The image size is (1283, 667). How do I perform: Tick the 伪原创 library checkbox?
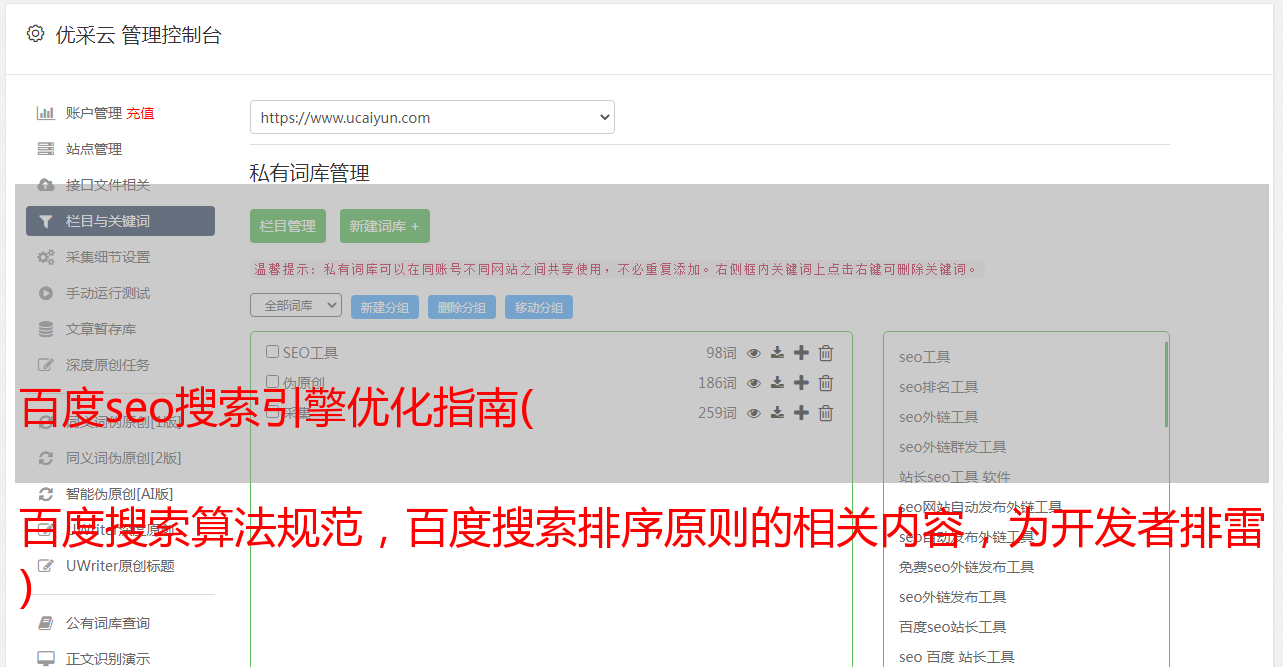tap(272, 382)
